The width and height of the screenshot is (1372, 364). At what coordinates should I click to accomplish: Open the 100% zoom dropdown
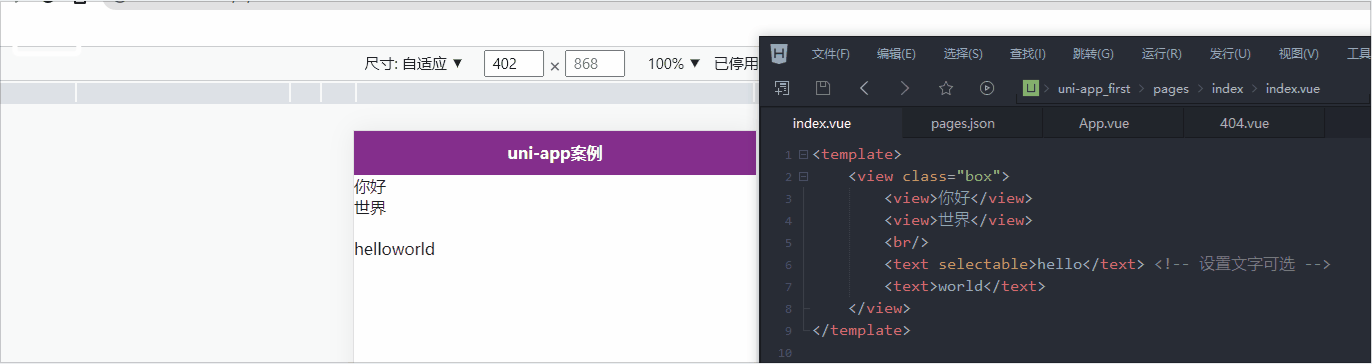674,64
